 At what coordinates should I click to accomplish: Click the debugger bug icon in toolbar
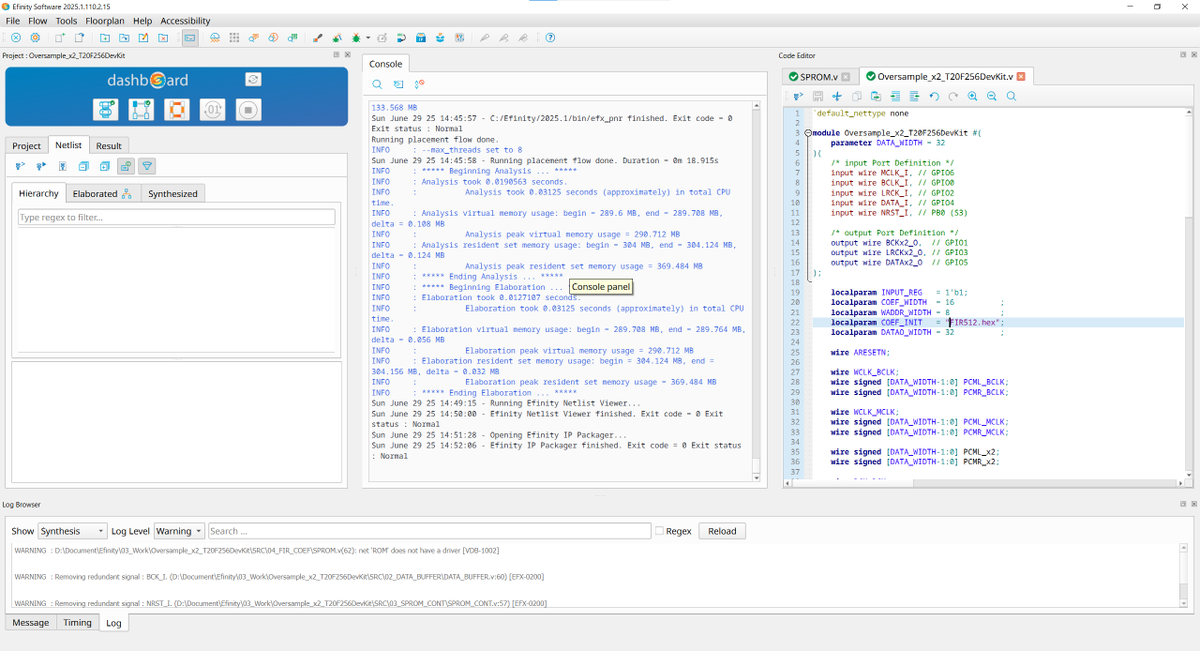pyautogui.click(x=356, y=38)
